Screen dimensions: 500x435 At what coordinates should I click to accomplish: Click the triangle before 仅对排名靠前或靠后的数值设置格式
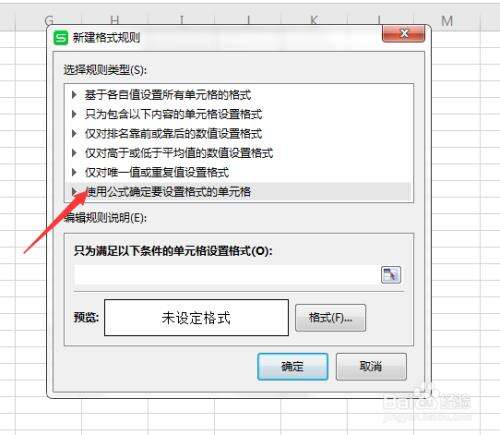(74, 134)
